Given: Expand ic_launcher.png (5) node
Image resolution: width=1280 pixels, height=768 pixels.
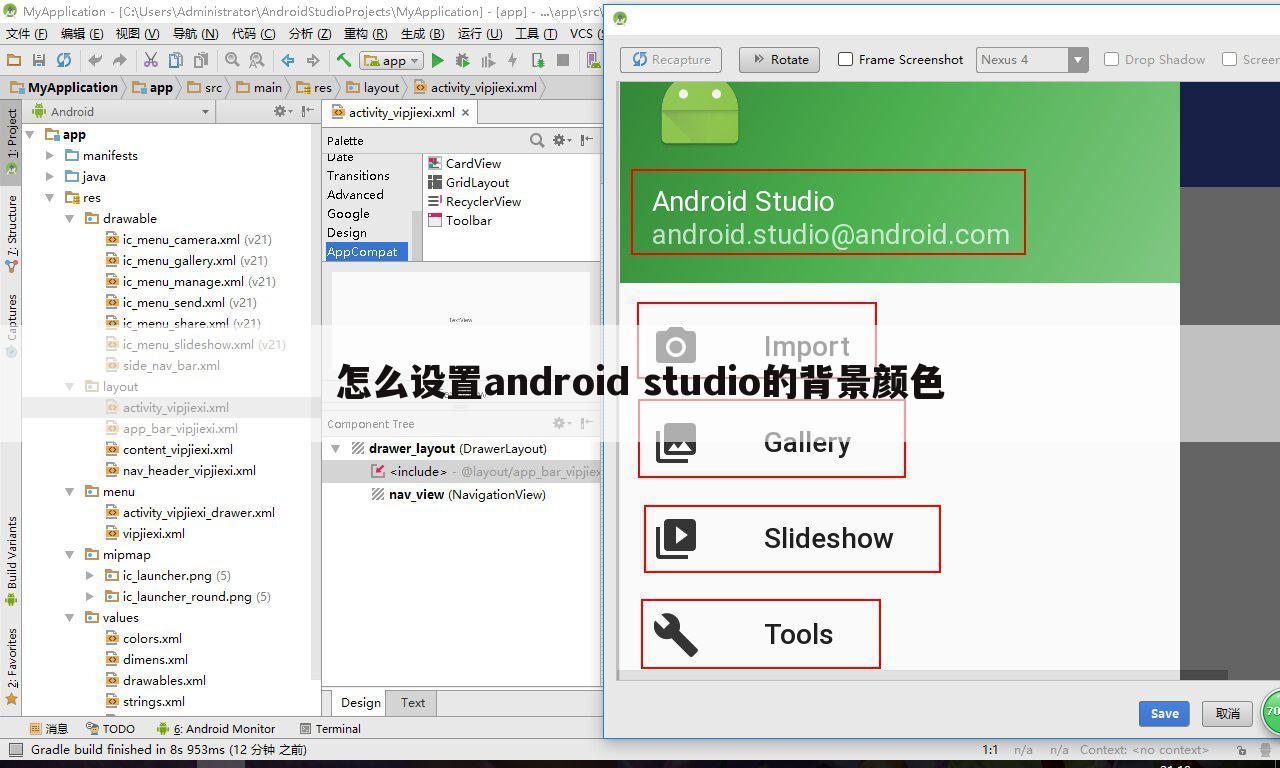Looking at the screenshot, I should click(90, 575).
